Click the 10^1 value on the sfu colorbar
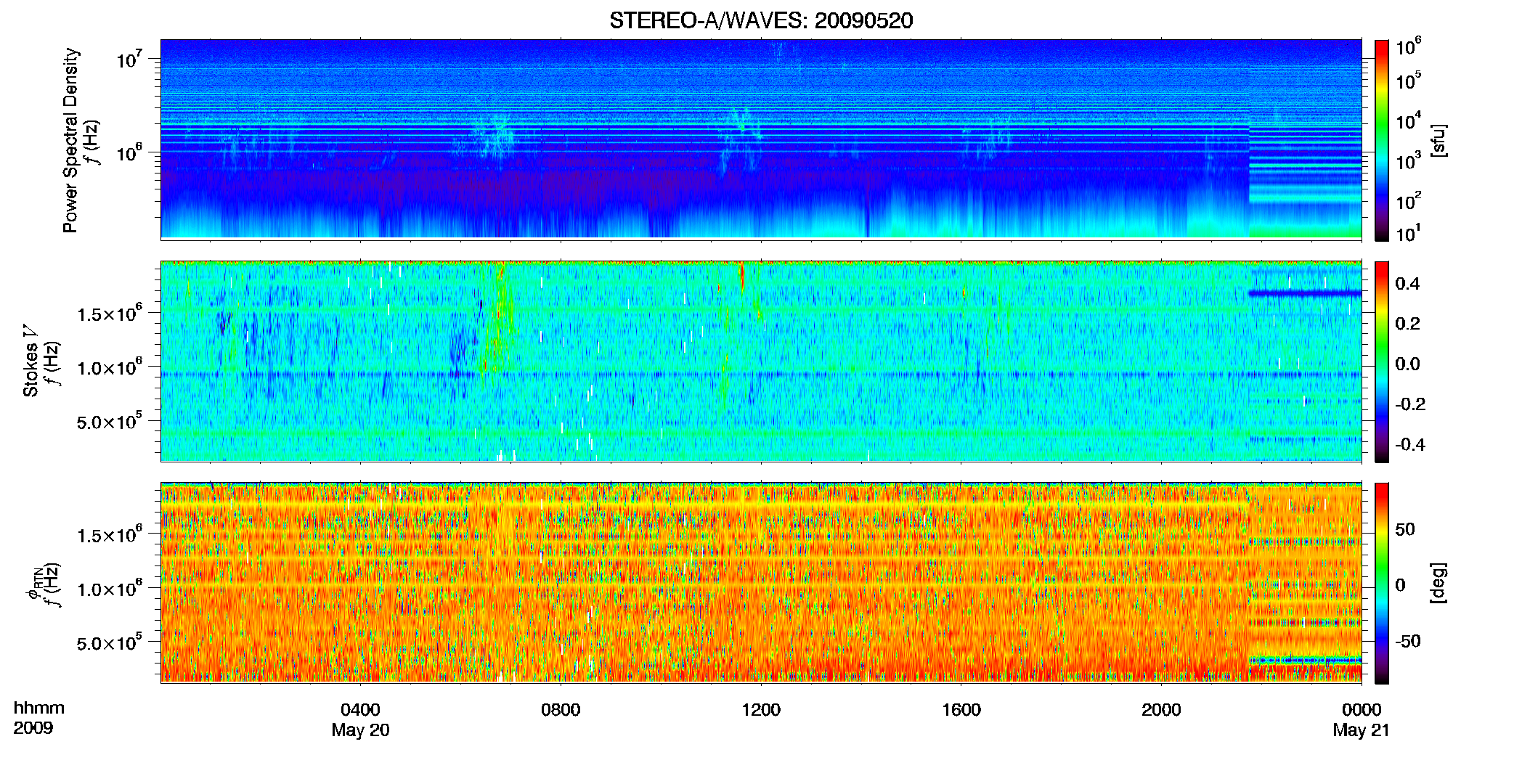The image size is (1522, 784). (x=1409, y=233)
